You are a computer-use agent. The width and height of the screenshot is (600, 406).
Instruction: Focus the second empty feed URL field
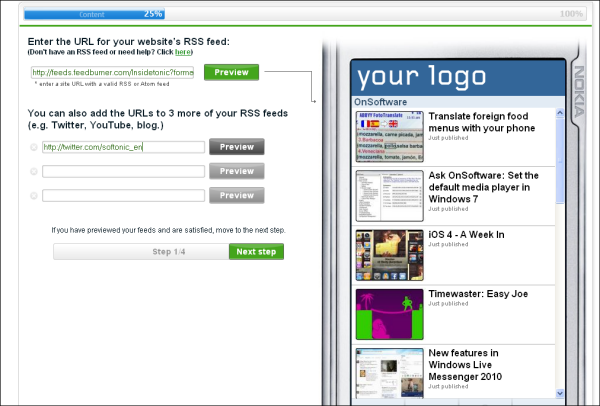(x=122, y=171)
